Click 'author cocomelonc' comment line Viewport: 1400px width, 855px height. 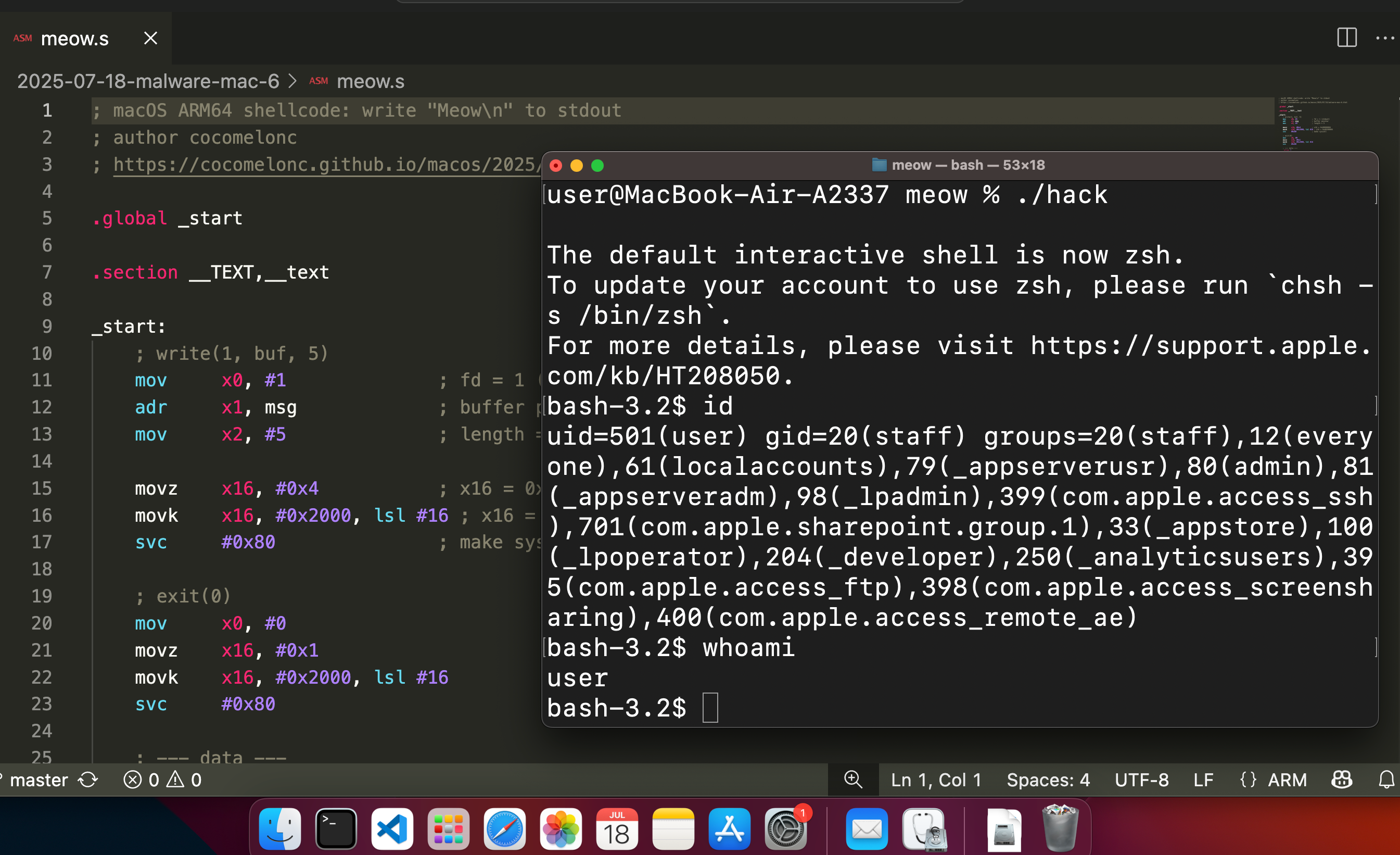click(205, 137)
